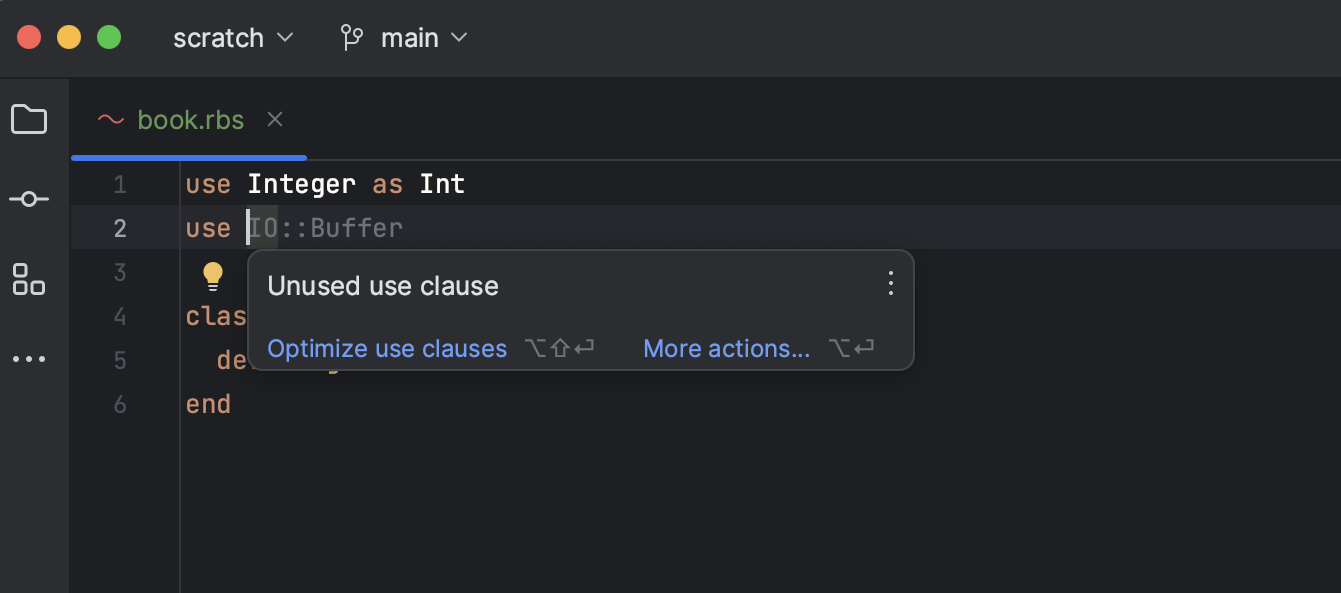
Task: Click the Integer type name on line 1
Action: (301, 185)
